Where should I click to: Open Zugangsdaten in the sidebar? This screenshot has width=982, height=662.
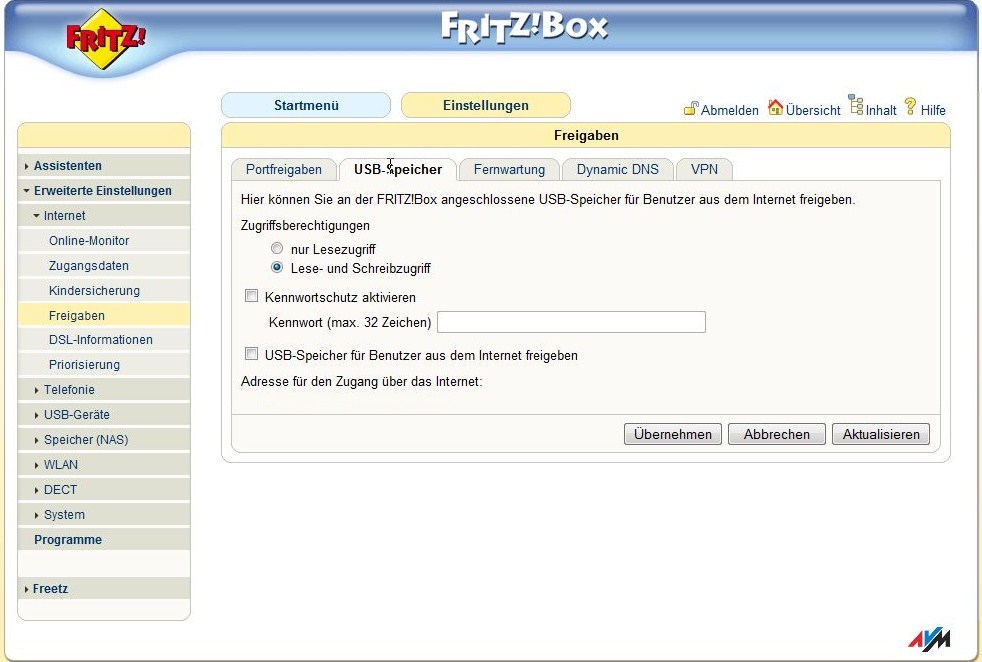pyautogui.click(x=104, y=266)
